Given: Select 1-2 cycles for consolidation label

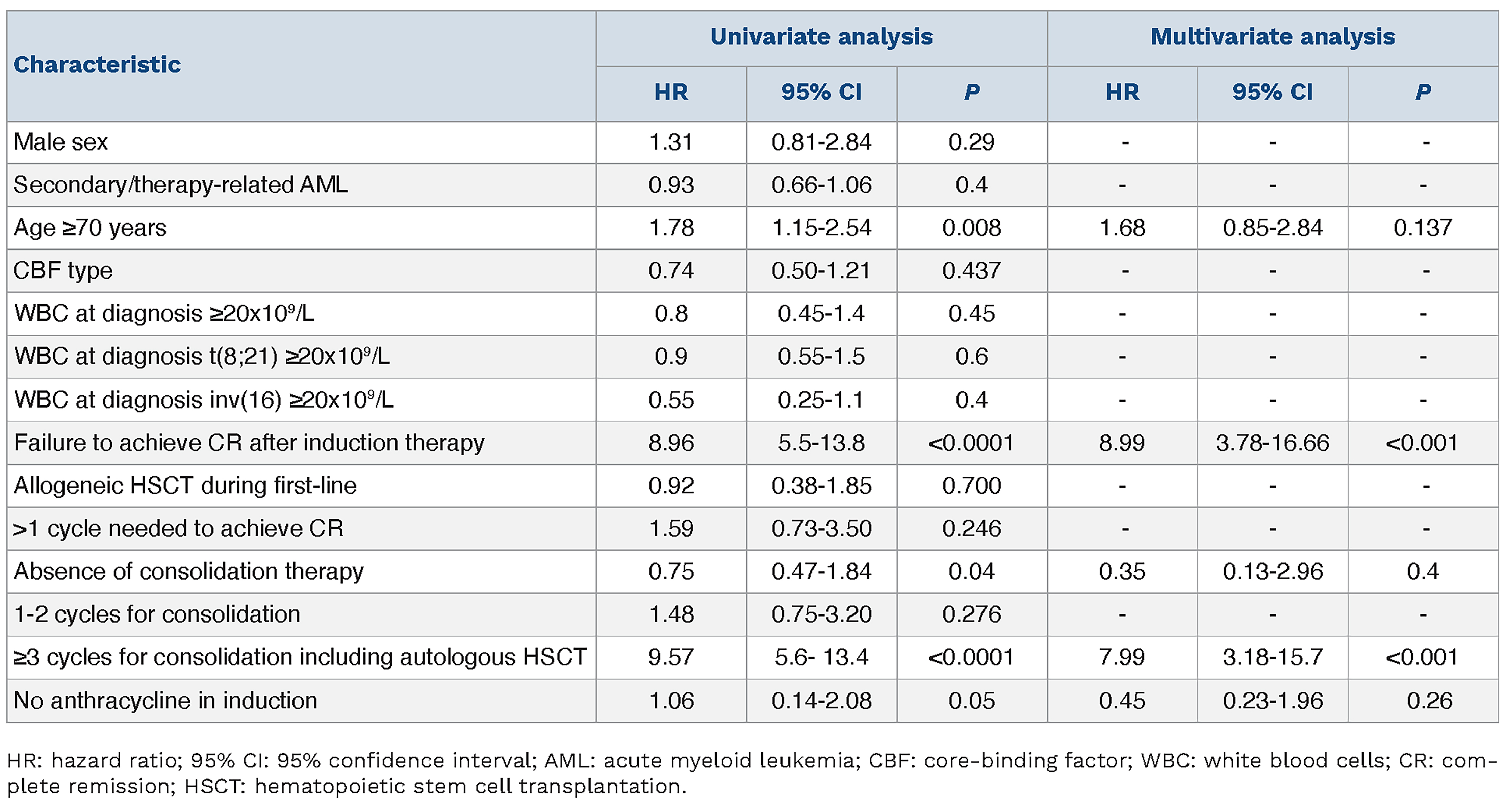Looking at the screenshot, I should [x=157, y=614].
